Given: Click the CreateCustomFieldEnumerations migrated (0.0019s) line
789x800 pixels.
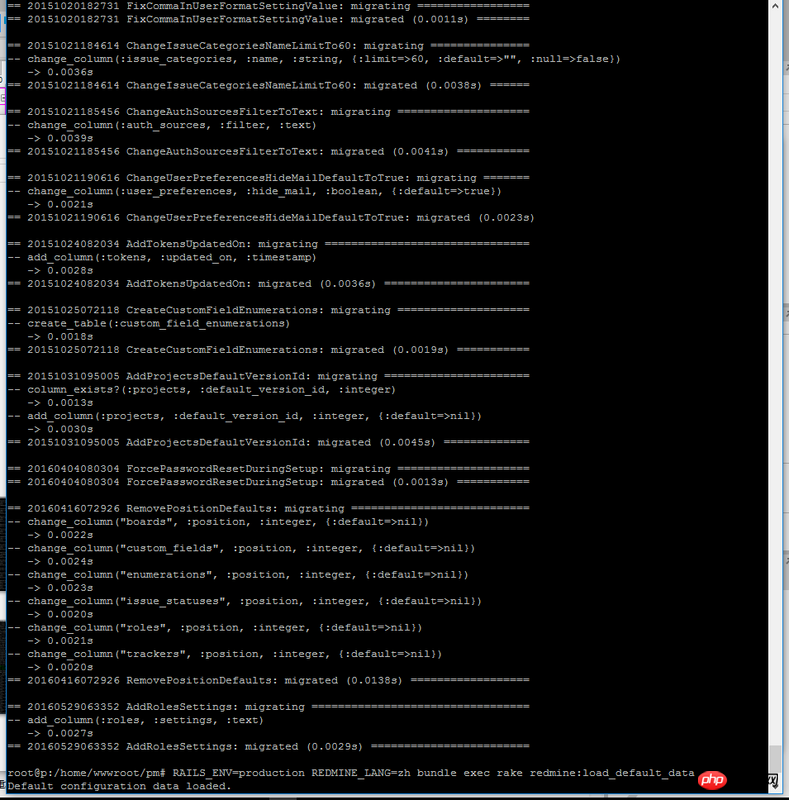Looking at the screenshot, I should 269,350.
